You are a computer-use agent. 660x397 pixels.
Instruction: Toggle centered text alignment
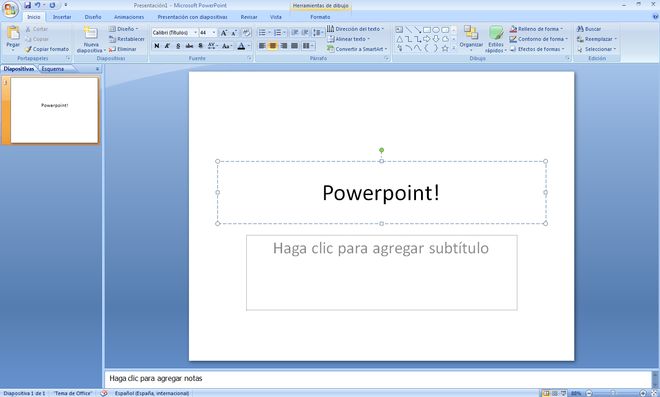click(x=273, y=45)
